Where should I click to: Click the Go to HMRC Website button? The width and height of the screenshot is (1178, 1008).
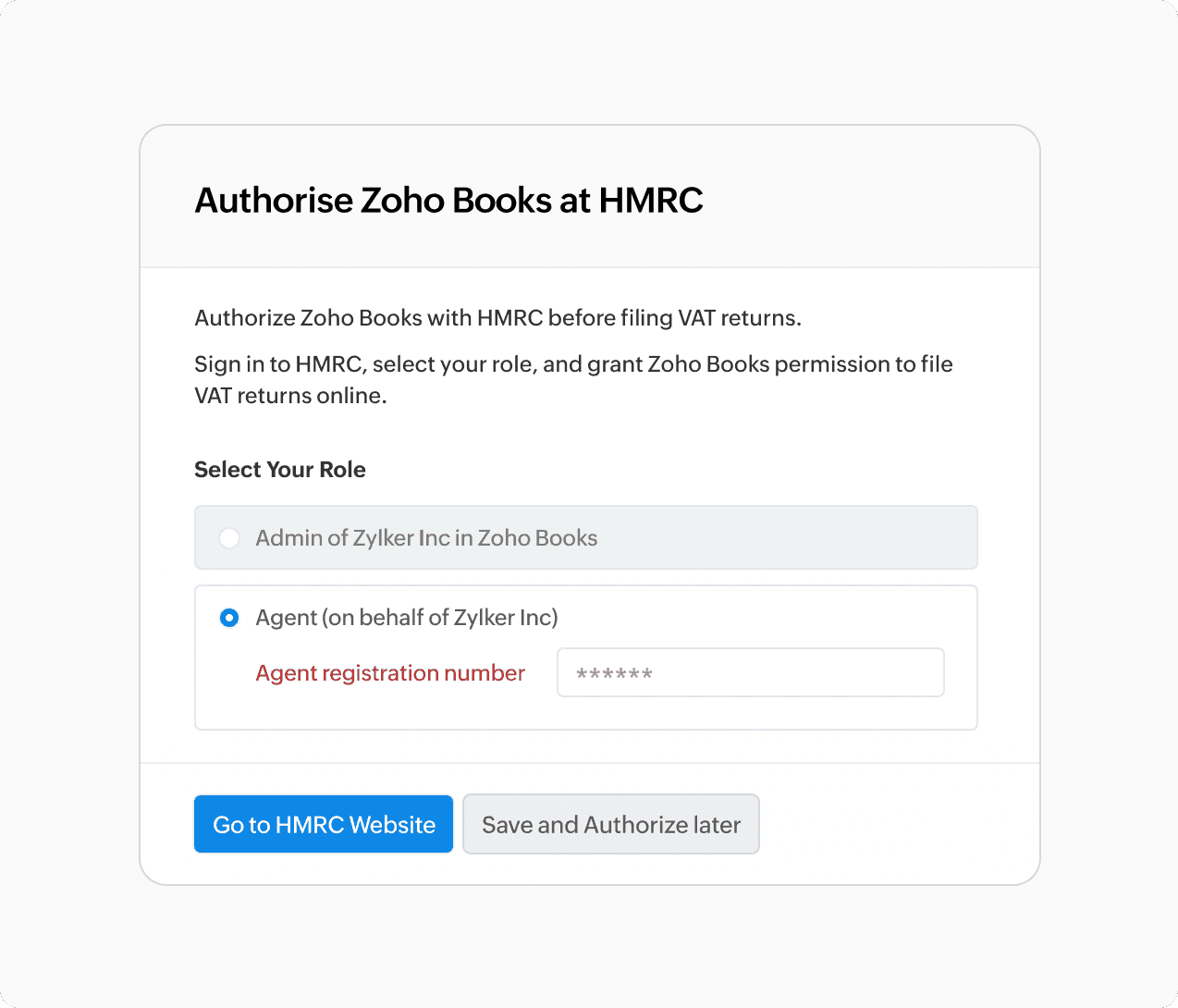click(324, 824)
